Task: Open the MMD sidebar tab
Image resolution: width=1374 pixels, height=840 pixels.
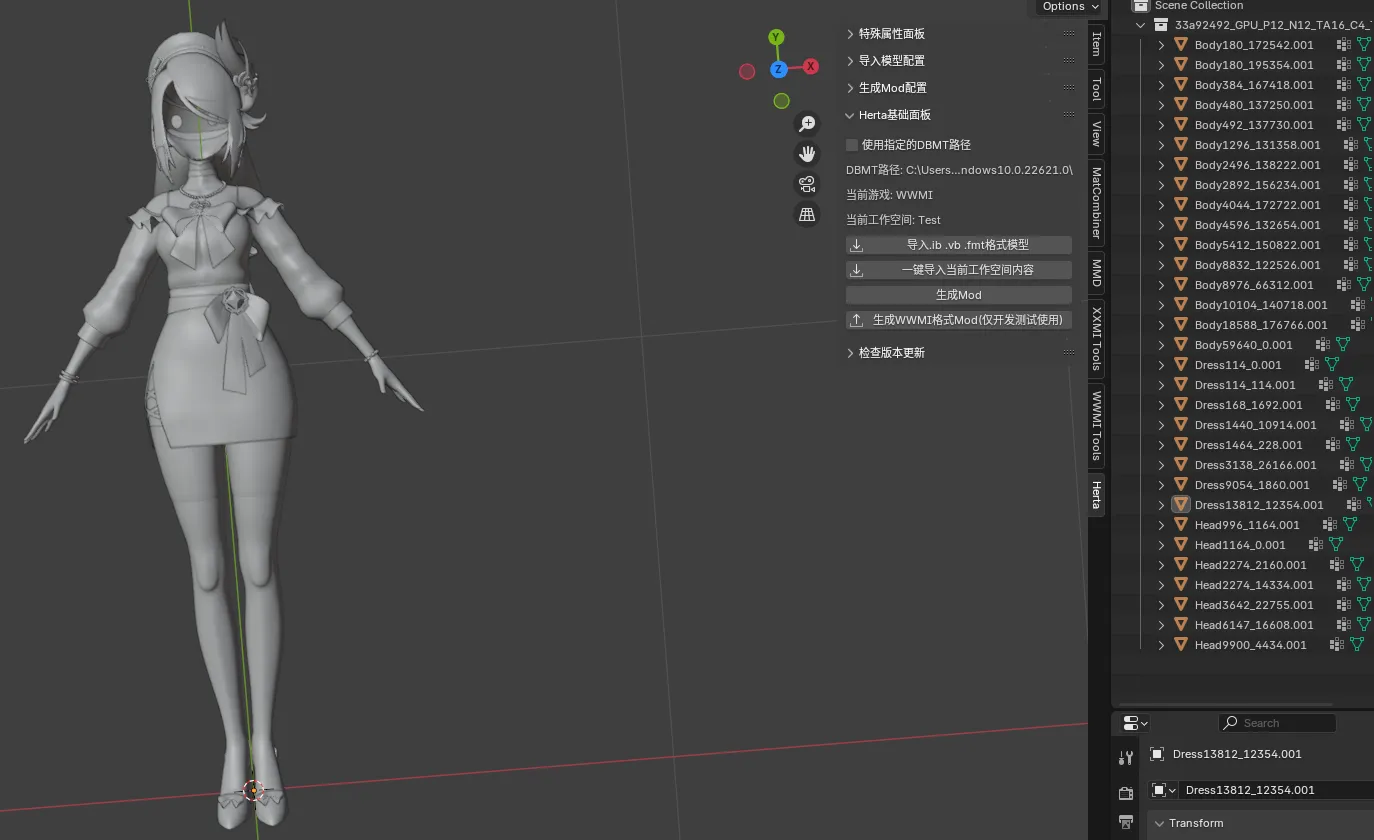Action: pos(1097,272)
